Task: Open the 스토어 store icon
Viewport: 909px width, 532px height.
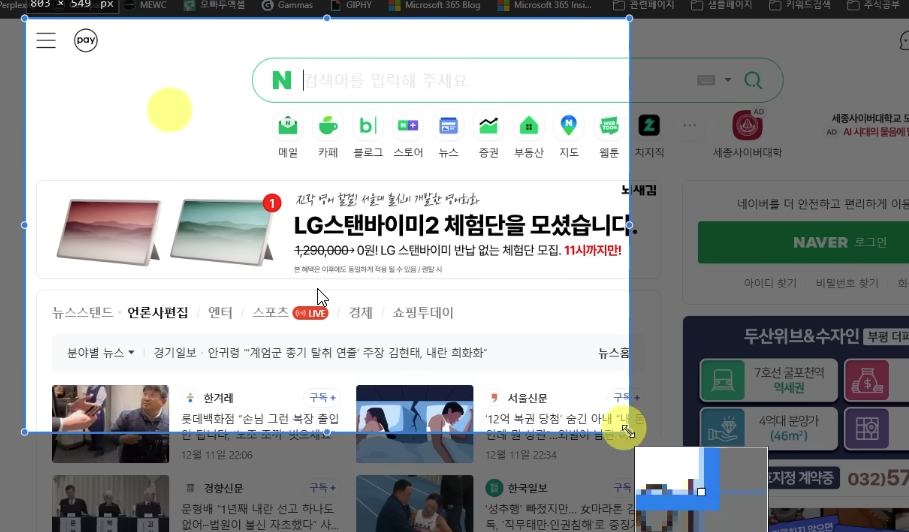Action: tap(408, 126)
